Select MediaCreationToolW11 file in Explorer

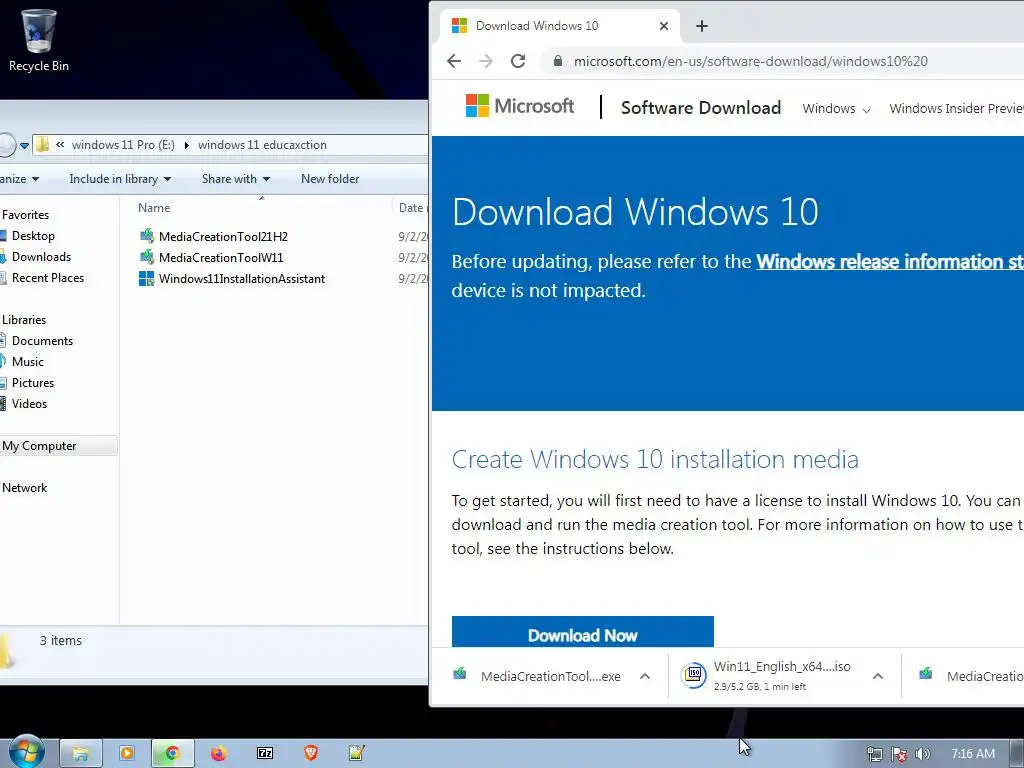tap(221, 257)
